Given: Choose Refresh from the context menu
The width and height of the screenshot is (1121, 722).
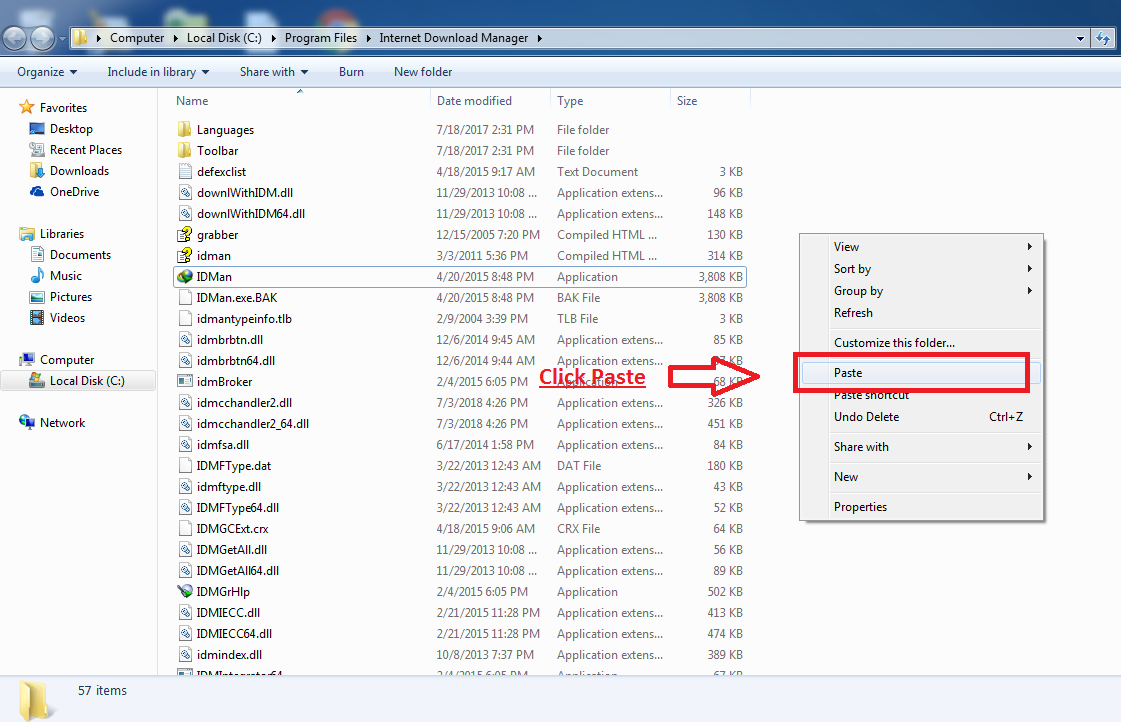Looking at the screenshot, I should pyautogui.click(x=921, y=313).
